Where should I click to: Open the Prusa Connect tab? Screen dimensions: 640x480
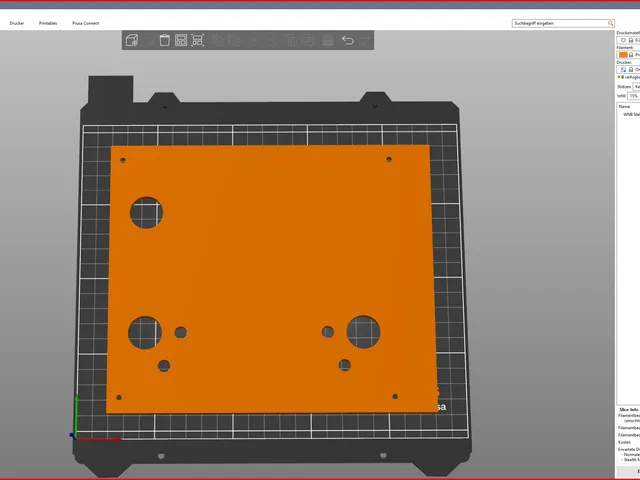tap(86, 23)
